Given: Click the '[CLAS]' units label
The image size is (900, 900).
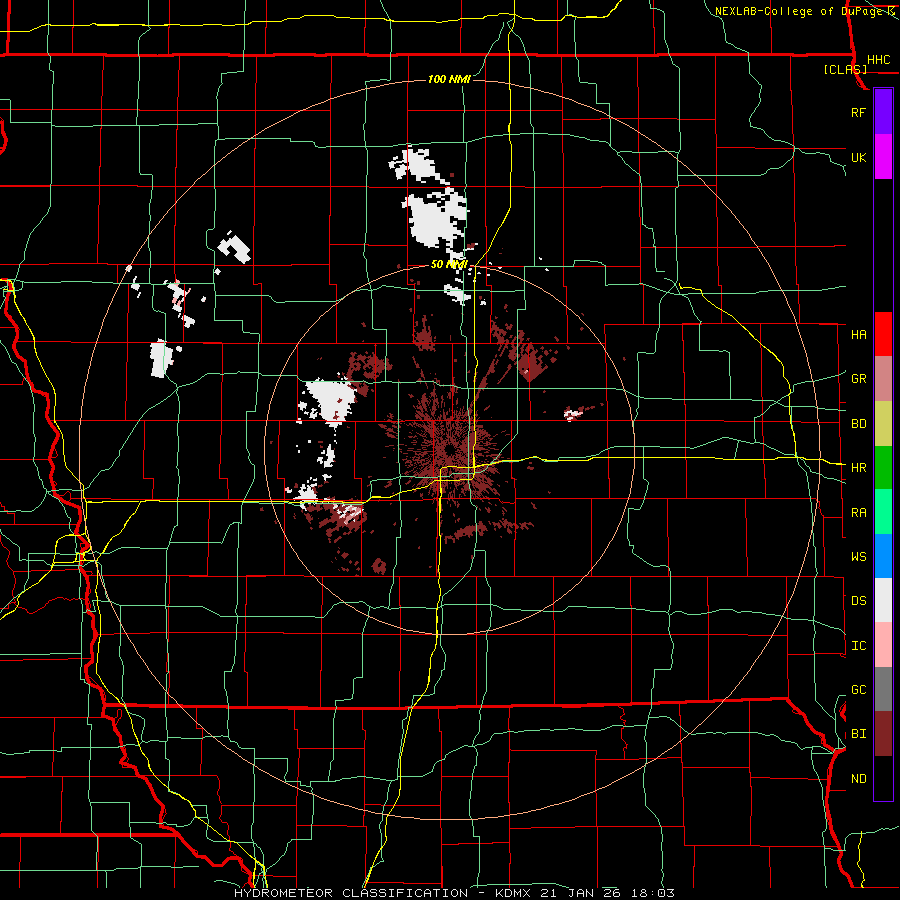Looking at the screenshot, I should [845, 70].
